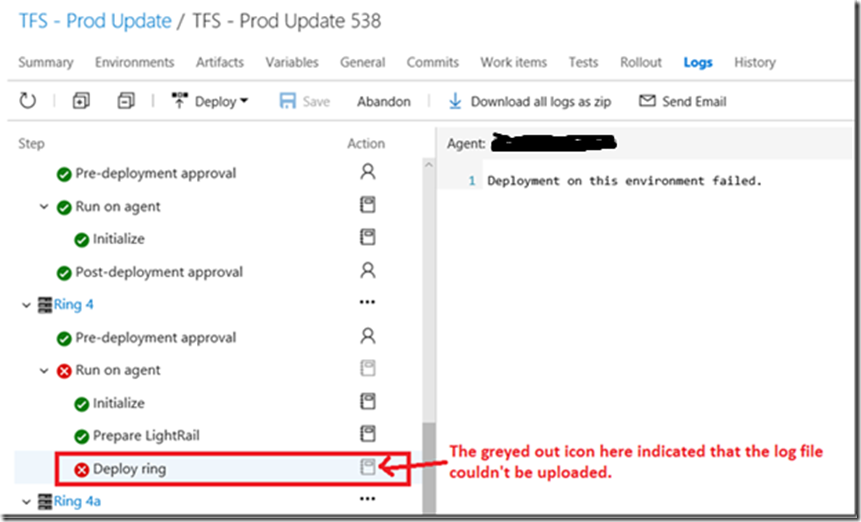This screenshot has height=522, width=861.
Task: Open the Ring 4a environment link
Action: point(77,502)
